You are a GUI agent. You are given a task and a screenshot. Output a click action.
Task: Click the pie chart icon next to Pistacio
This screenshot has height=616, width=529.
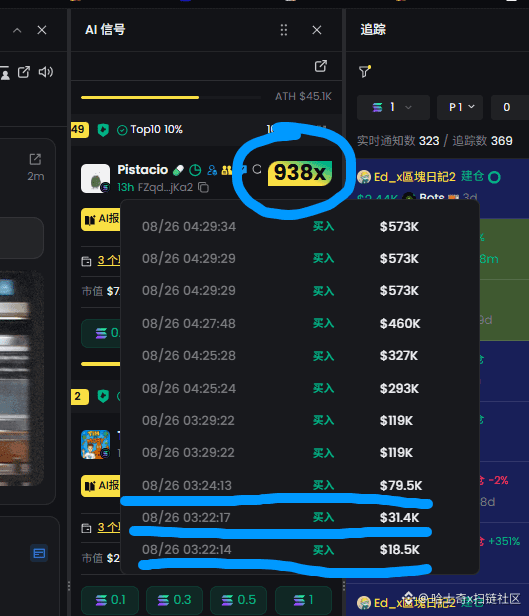coord(195,170)
